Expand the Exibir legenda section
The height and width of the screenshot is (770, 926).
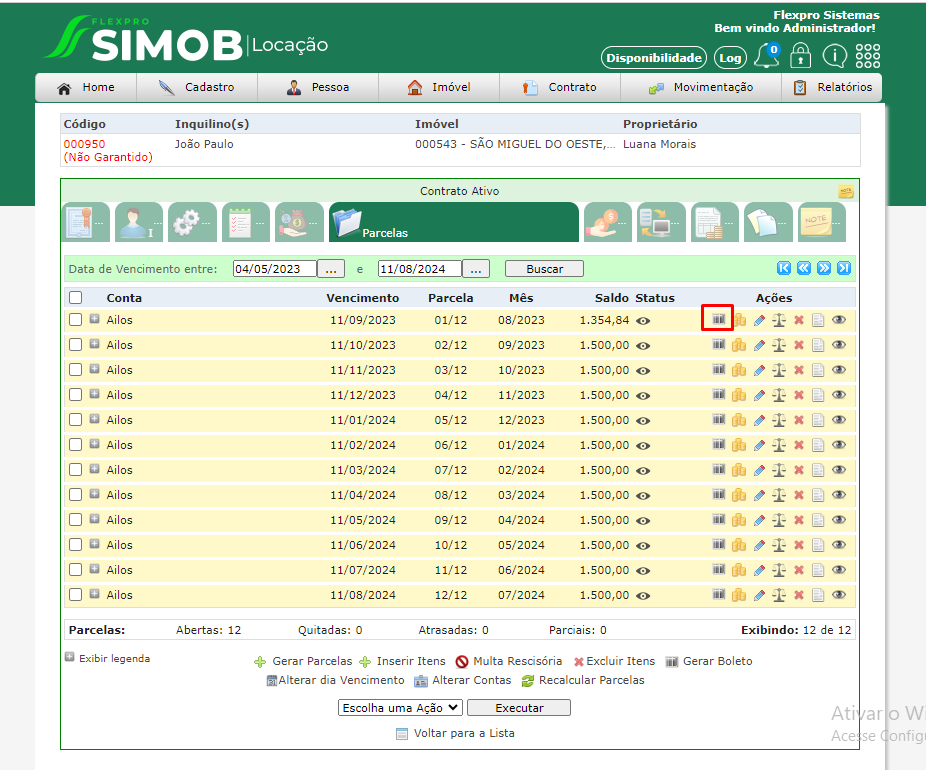70,657
